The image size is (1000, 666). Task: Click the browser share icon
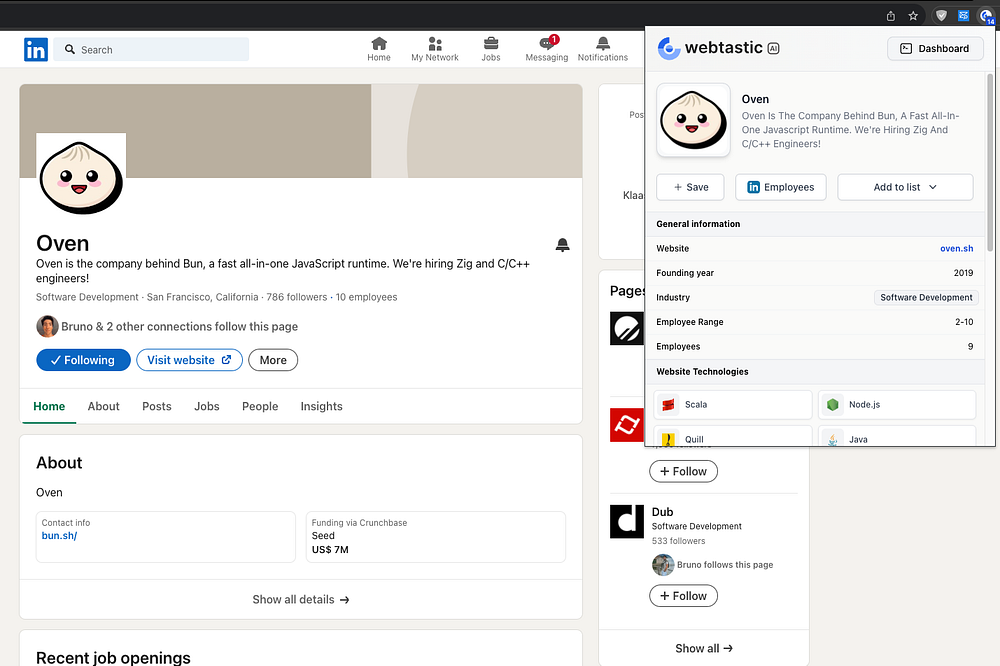point(890,16)
